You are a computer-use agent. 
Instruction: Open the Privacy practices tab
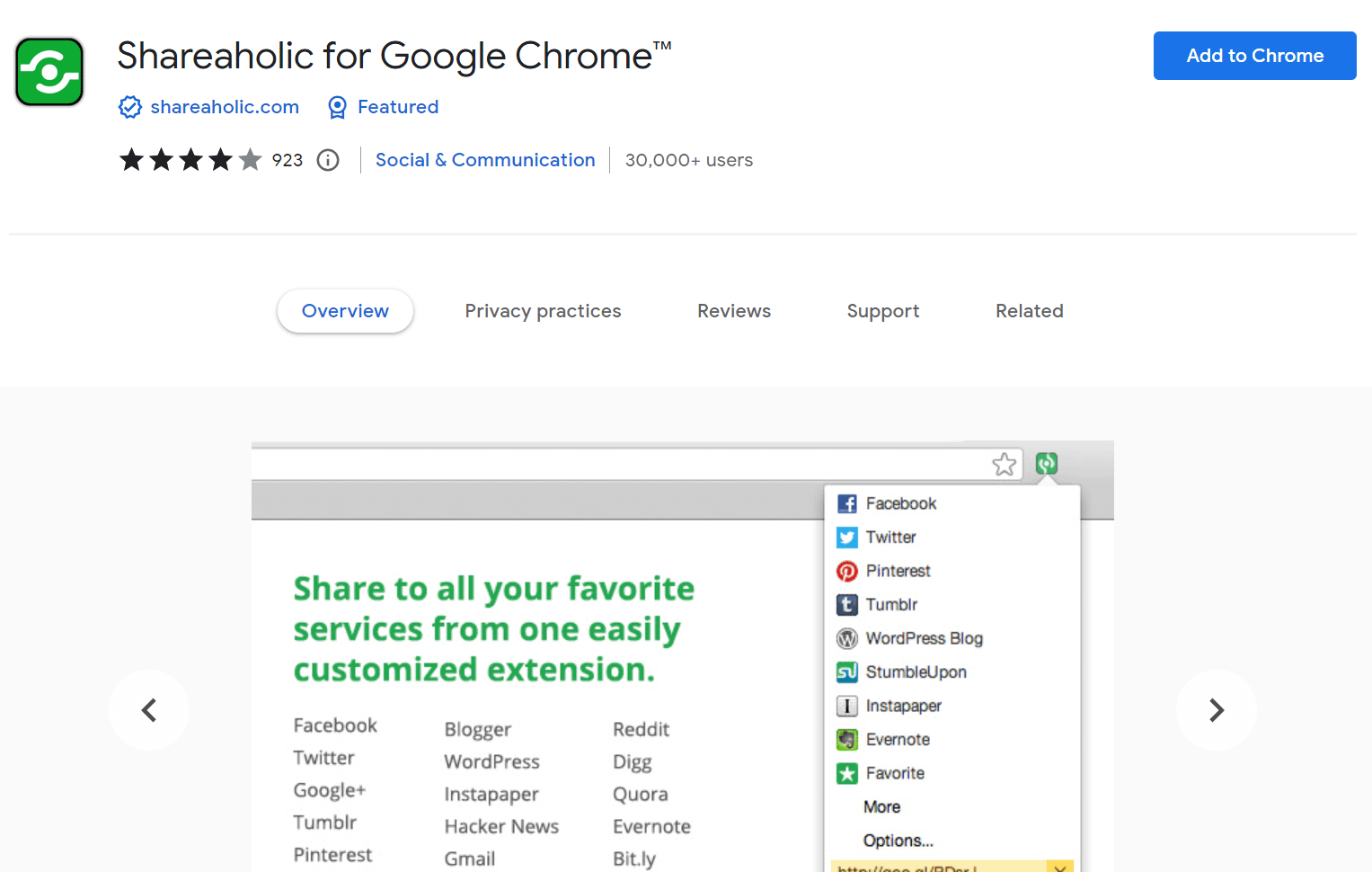pyautogui.click(x=543, y=311)
